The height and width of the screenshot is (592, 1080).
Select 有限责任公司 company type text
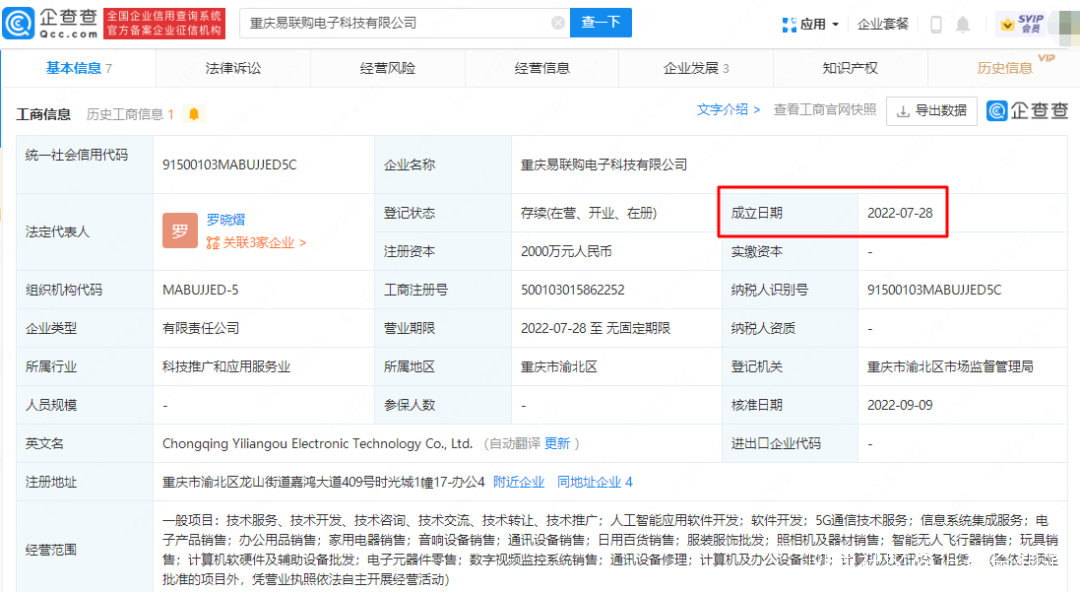click(200, 328)
